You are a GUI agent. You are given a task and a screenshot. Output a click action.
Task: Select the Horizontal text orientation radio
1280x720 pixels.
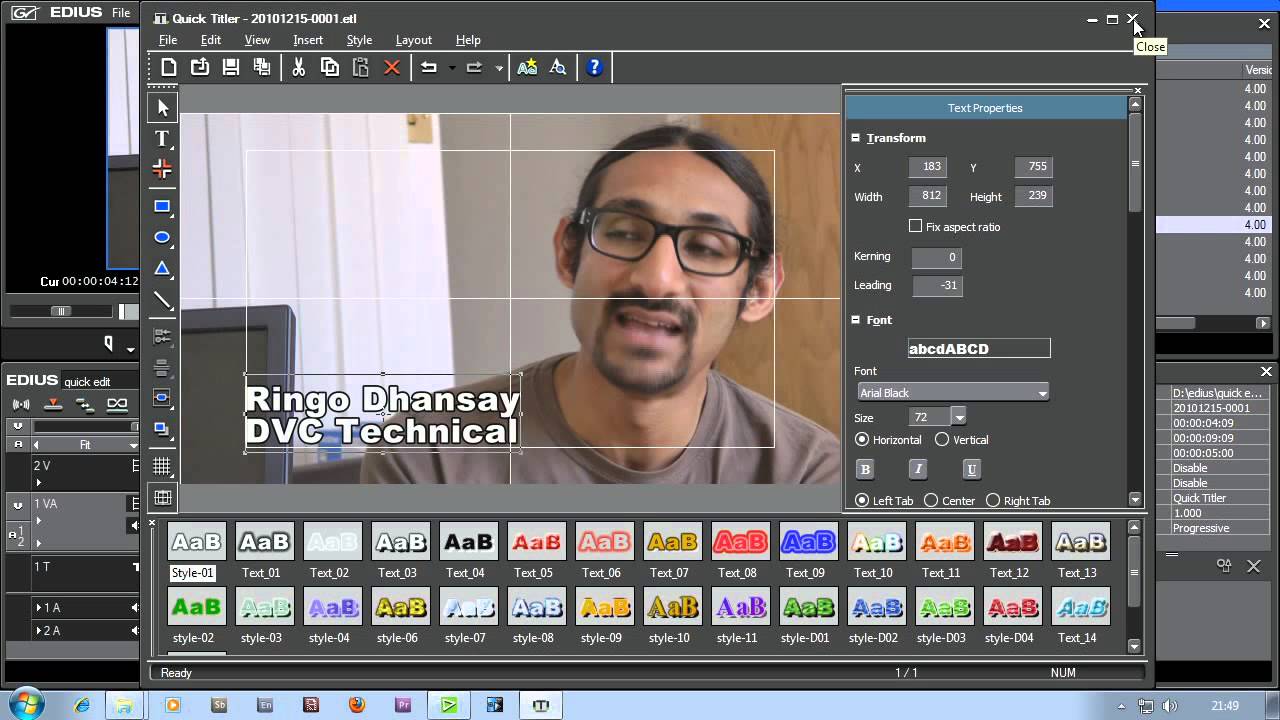point(862,439)
